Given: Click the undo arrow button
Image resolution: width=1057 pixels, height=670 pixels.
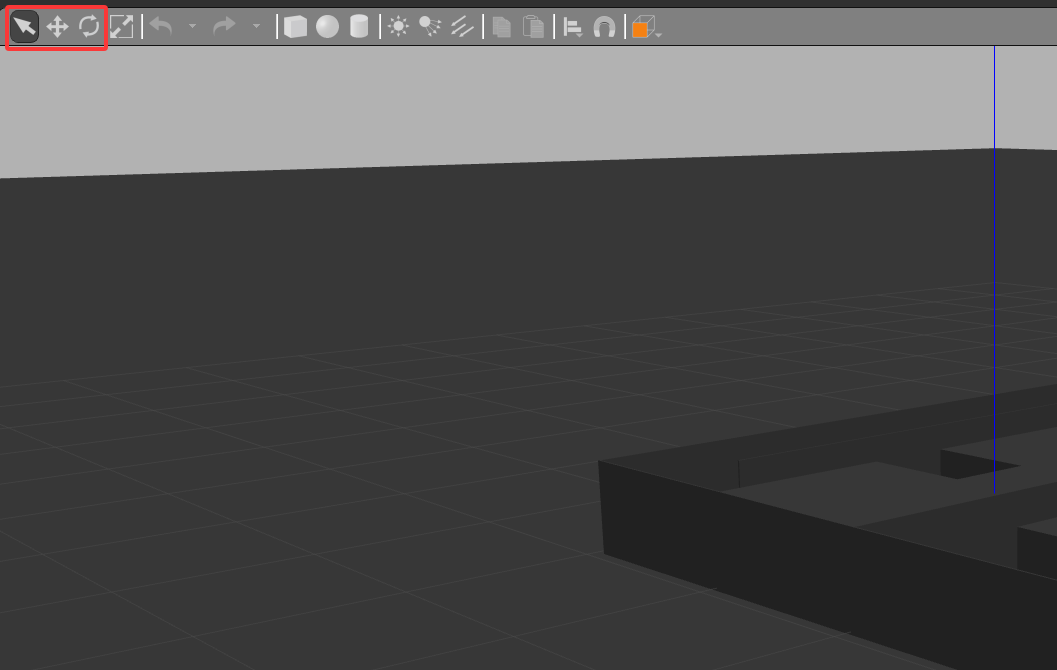Looking at the screenshot, I should [161, 26].
